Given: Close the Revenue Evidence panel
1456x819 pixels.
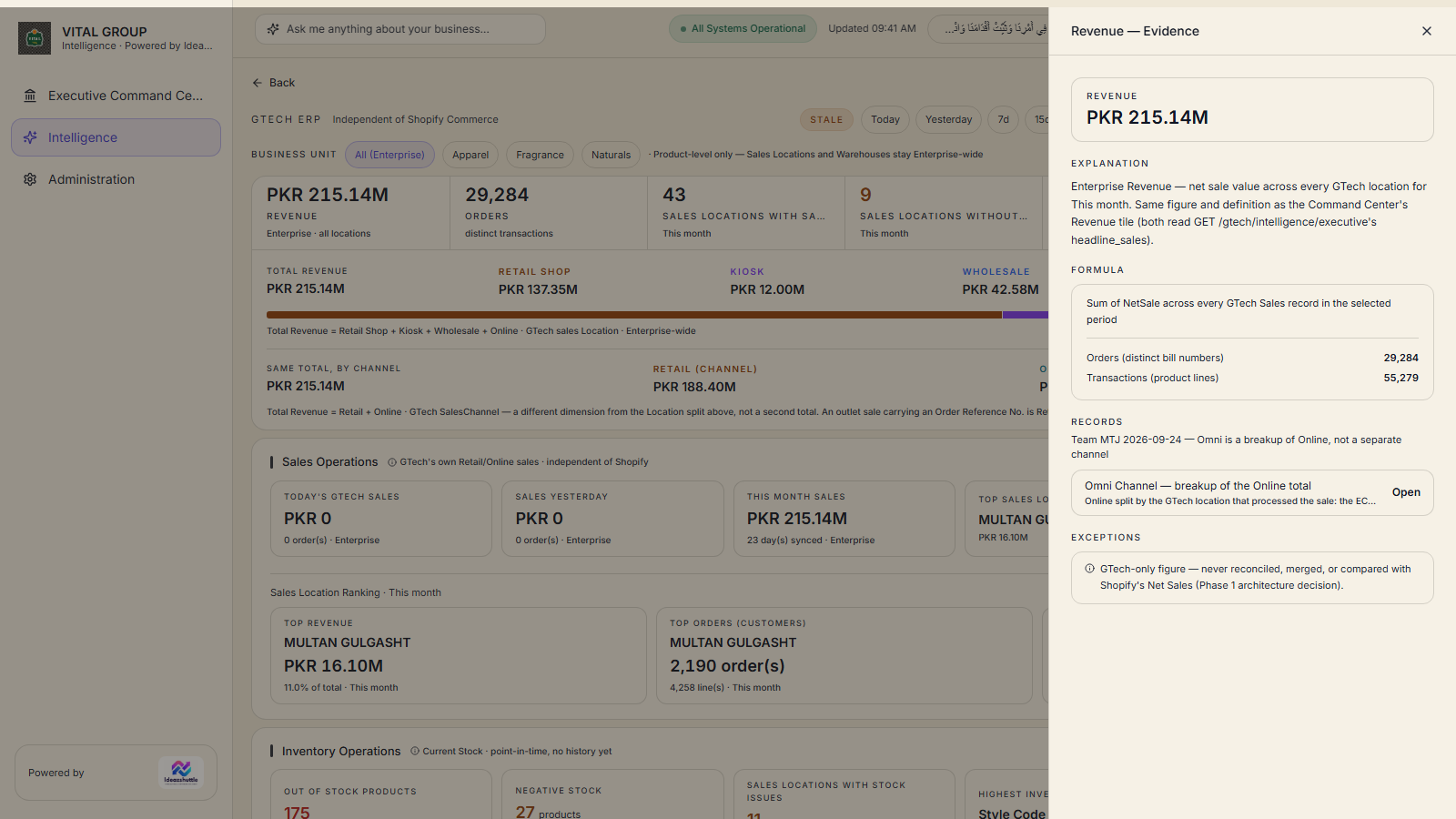Looking at the screenshot, I should point(1427,31).
